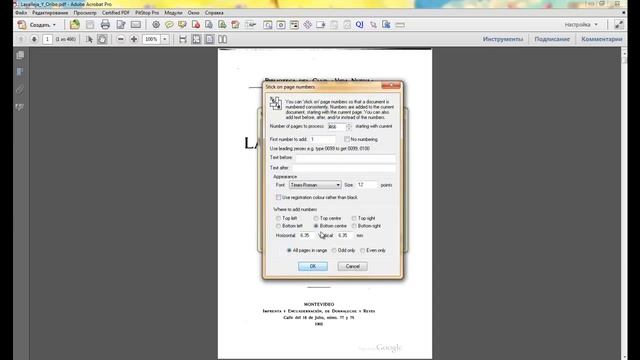Click the Print icon in the toolbar
This screenshot has height=360, width=640.
[105, 24]
